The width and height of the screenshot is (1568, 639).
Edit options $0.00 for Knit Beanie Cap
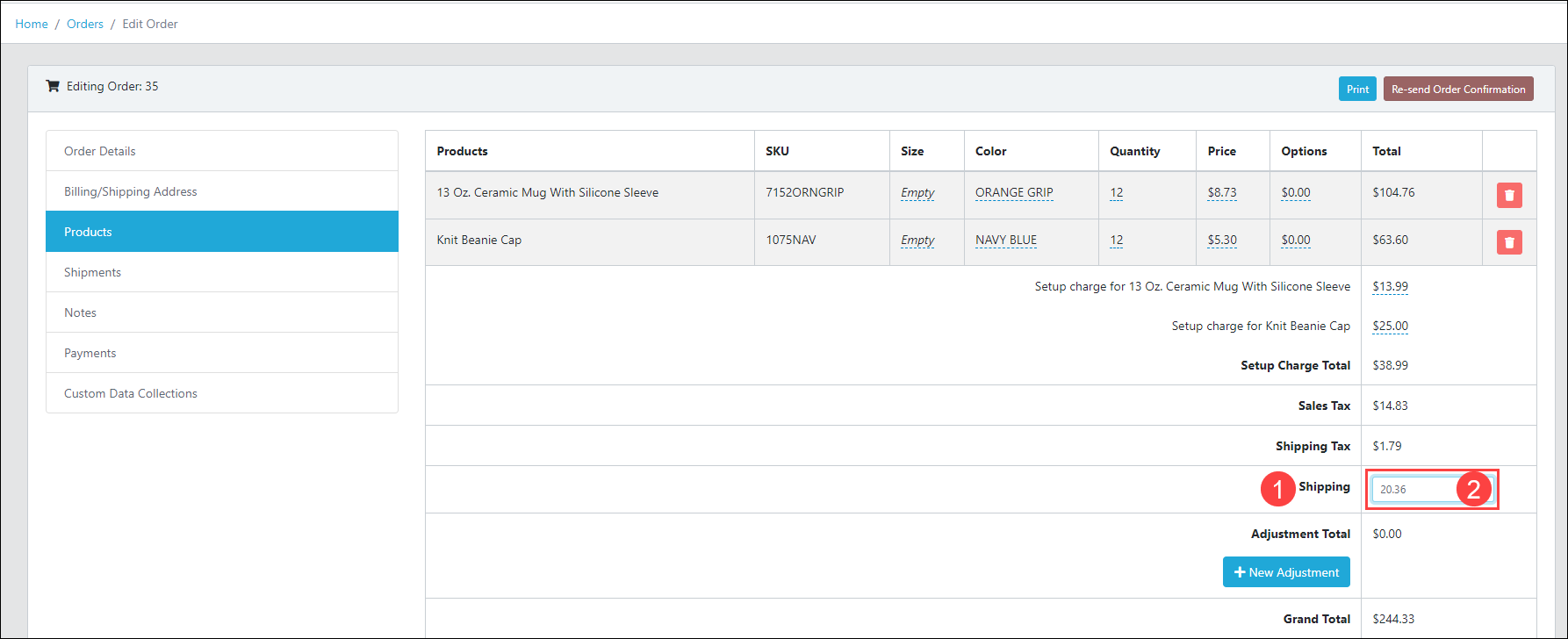click(1296, 240)
